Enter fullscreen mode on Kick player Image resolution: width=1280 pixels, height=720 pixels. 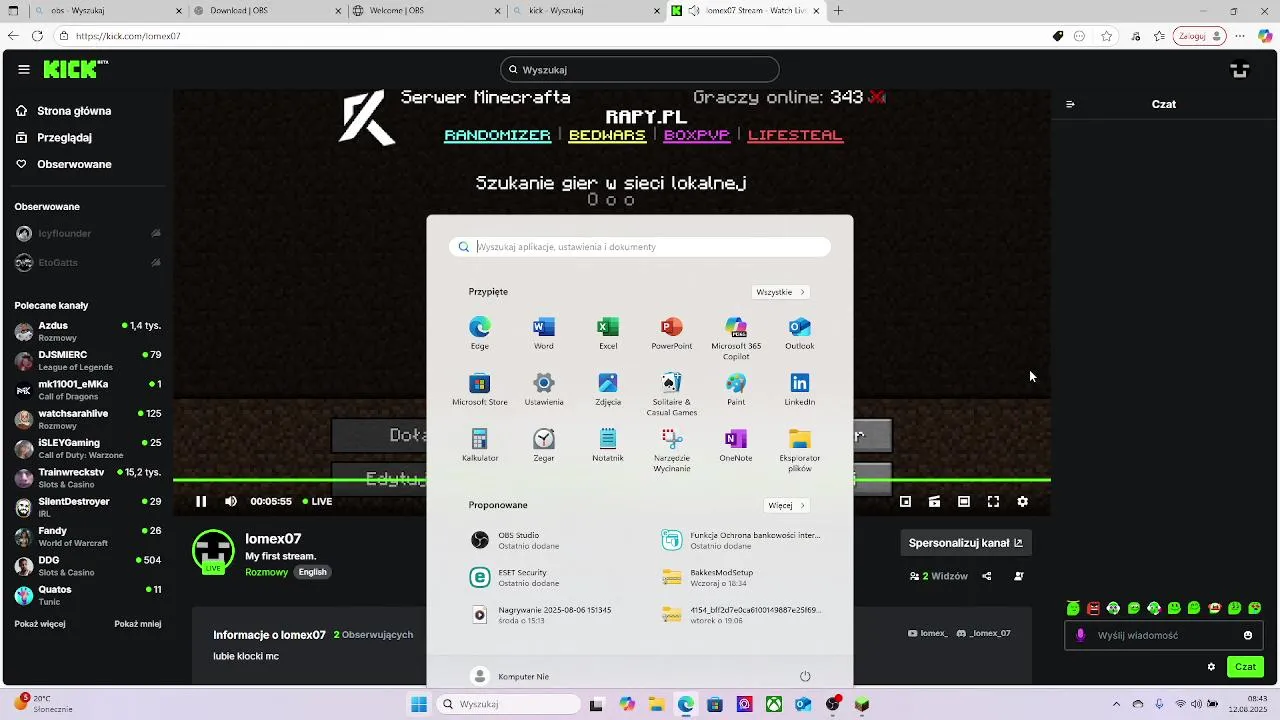pyautogui.click(x=993, y=502)
